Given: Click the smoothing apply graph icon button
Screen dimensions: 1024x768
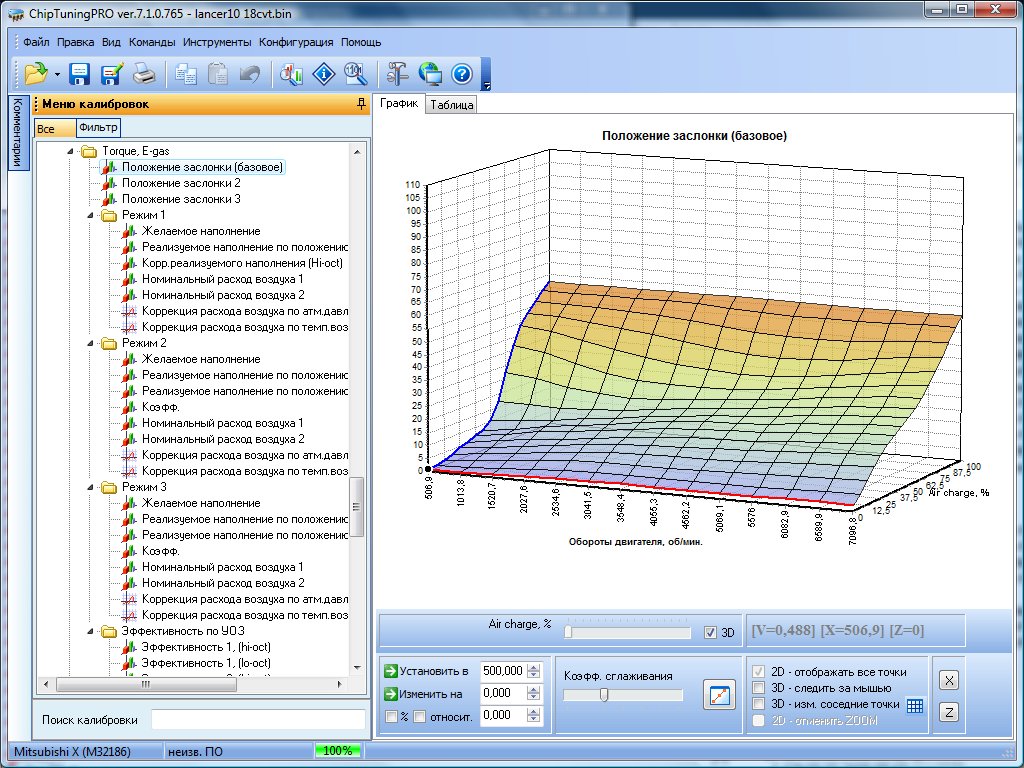Looking at the screenshot, I should 718,695.
